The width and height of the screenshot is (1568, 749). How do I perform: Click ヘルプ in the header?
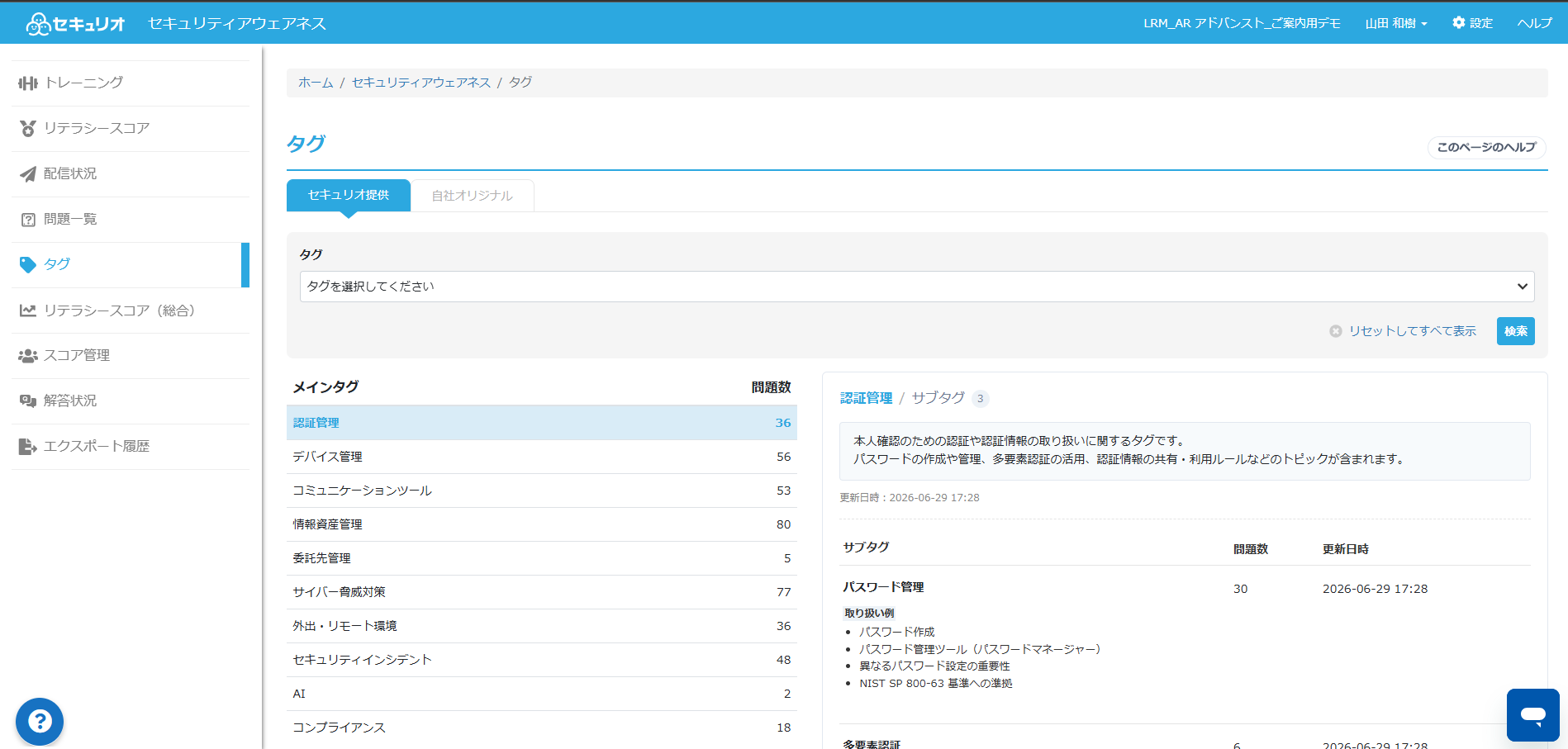1535,23
